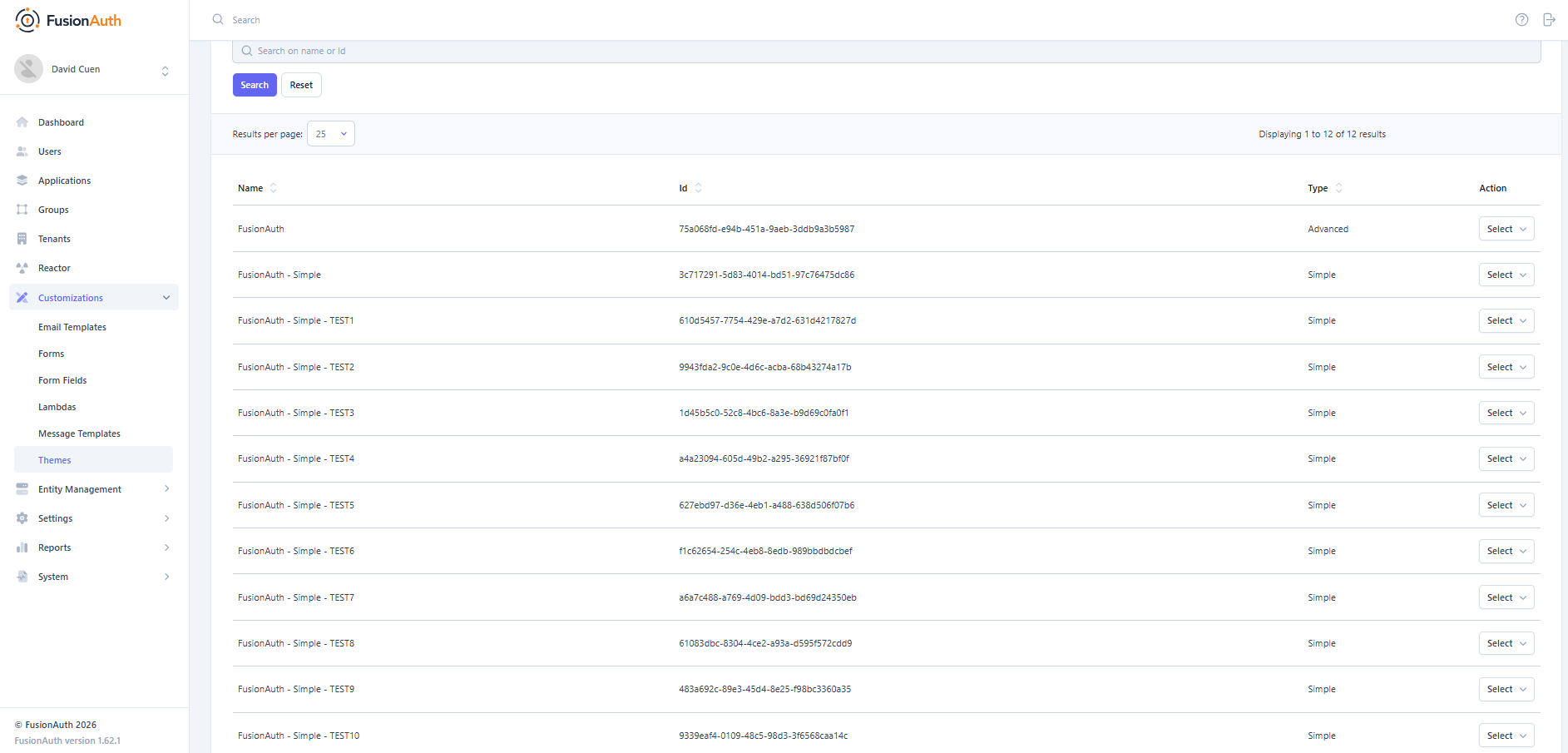Viewport: 1568px width, 753px height.
Task: Open Email Templates in sidebar
Action: coord(72,327)
